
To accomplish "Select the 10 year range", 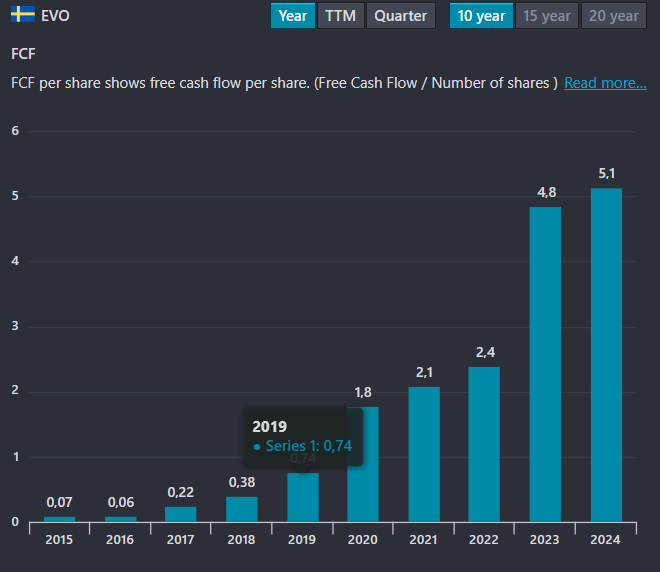I will click(481, 15).
